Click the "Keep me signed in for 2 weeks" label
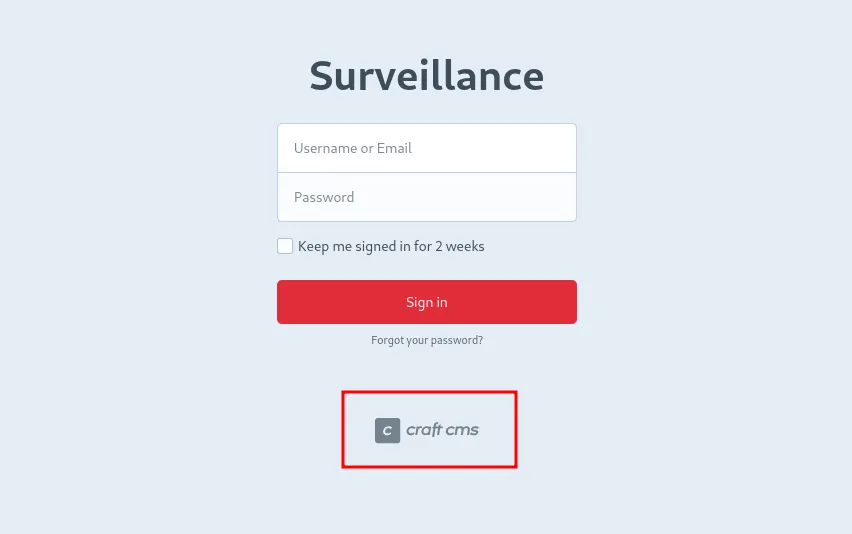This screenshot has width=852, height=534. pos(391,246)
